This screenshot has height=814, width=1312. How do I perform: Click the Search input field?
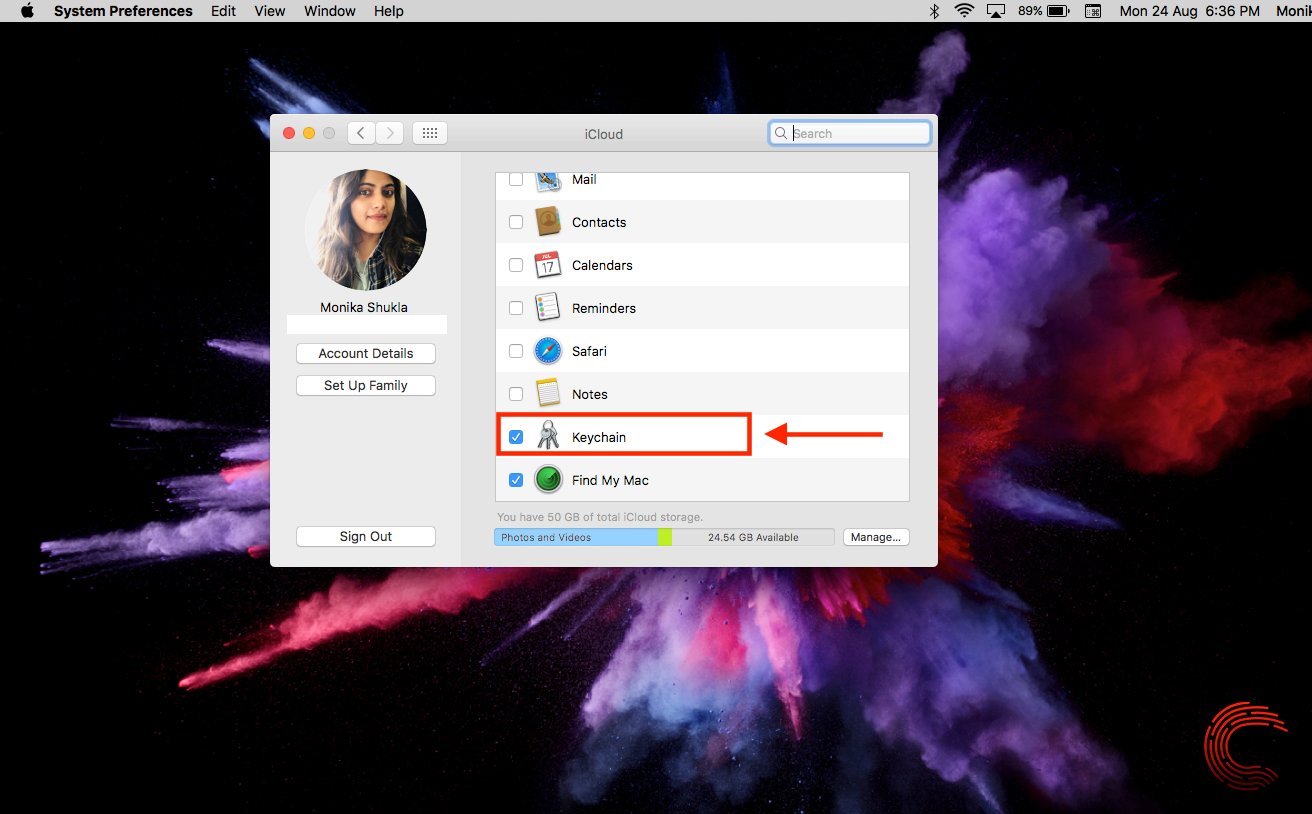click(x=850, y=133)
